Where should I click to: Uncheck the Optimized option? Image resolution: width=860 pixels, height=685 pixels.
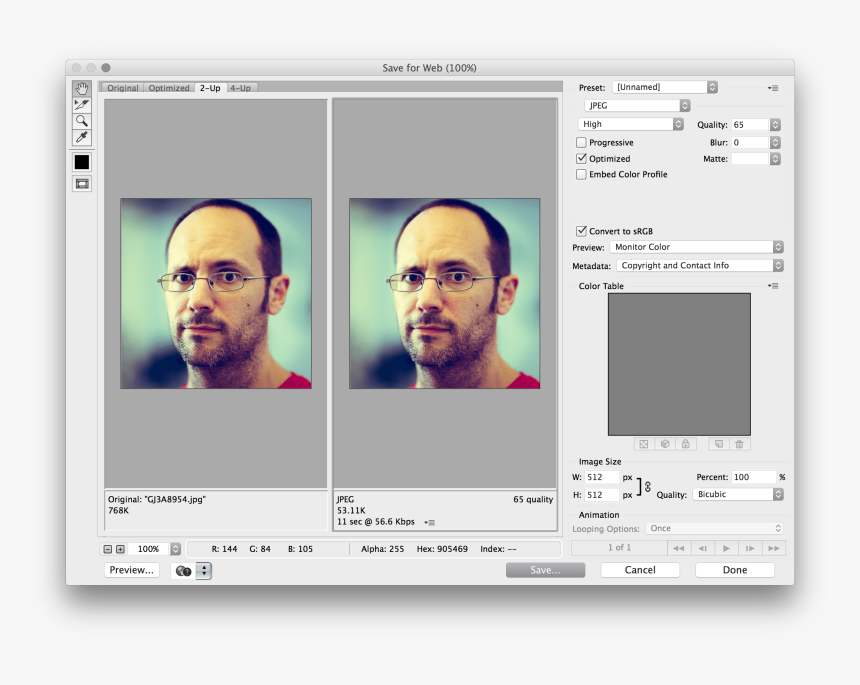coord(580,158)
